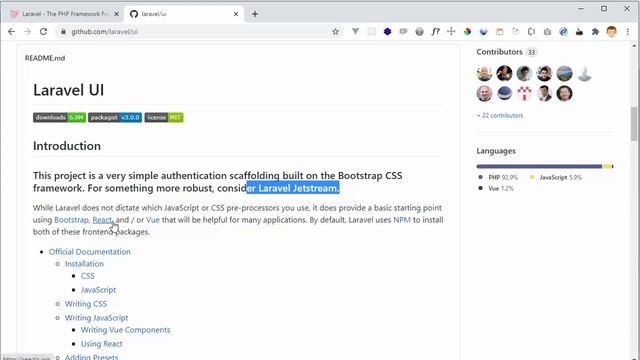This screenshot has width=640, height=360.
Task: Click JavaScript 5.9% language entry
Action: (556, 178)
